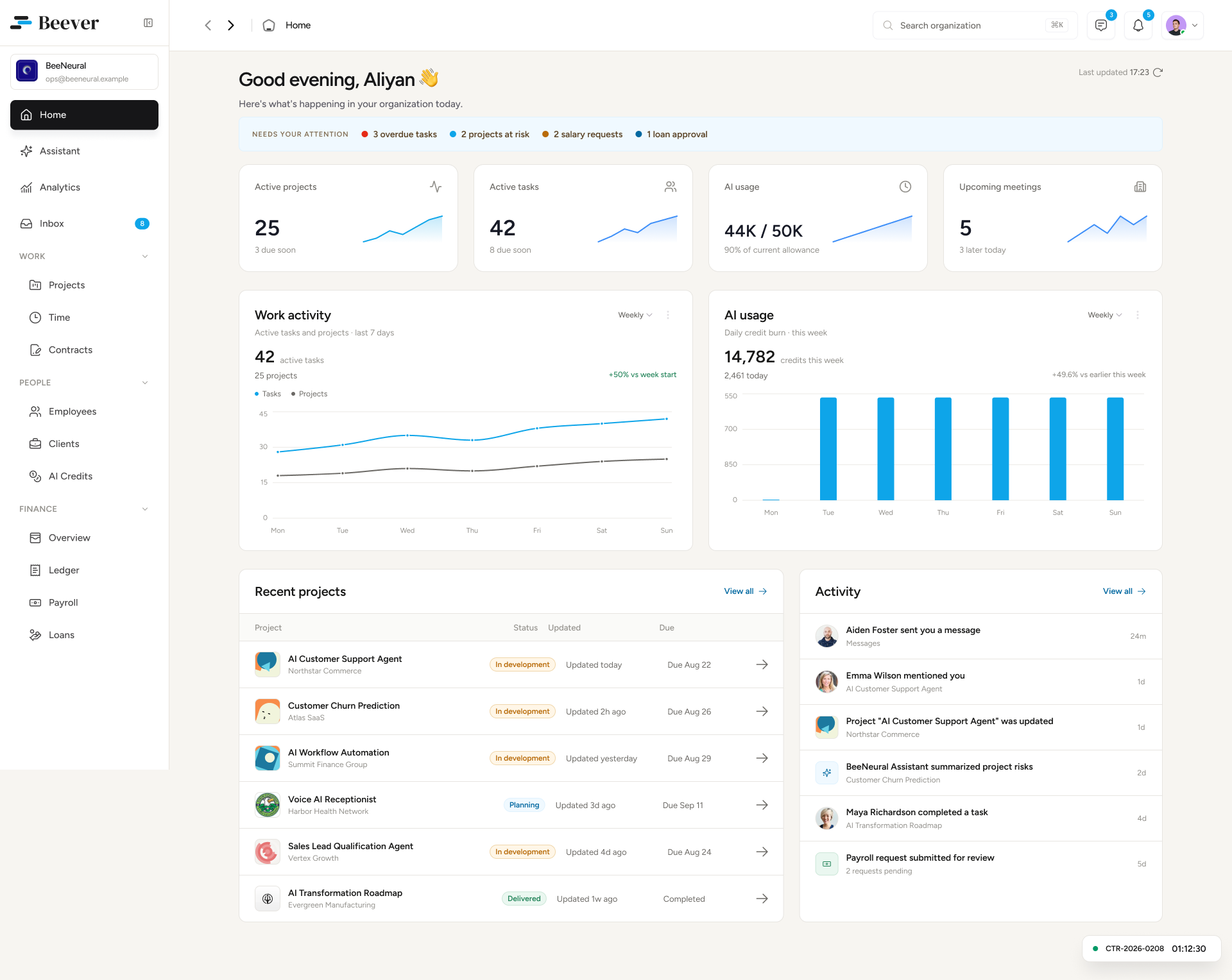Click the CTR-2026-0208 running timer
This screenshot has width=1232, height=980.
(x=1151, y=949)
